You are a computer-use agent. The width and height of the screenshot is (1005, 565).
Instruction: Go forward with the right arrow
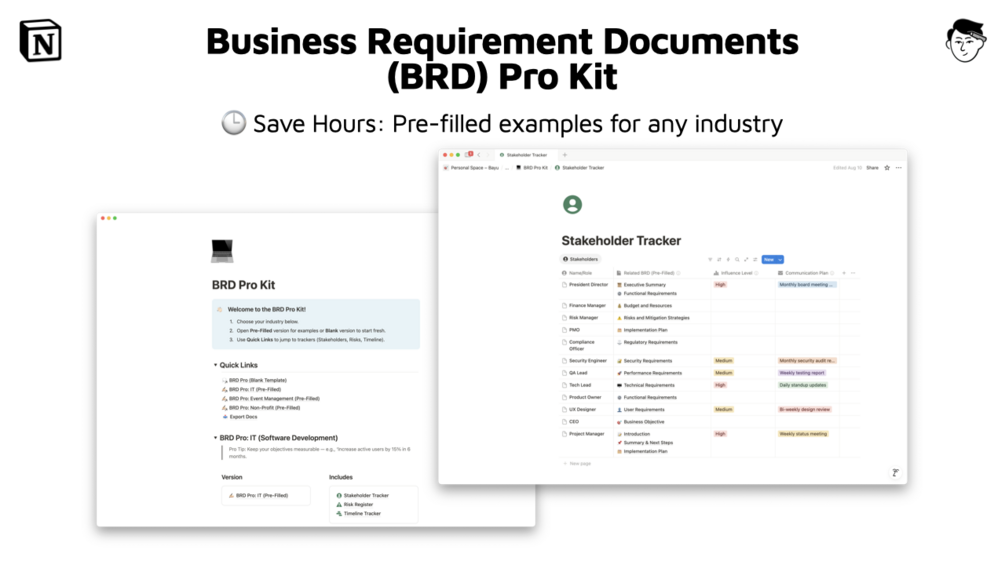487,155
